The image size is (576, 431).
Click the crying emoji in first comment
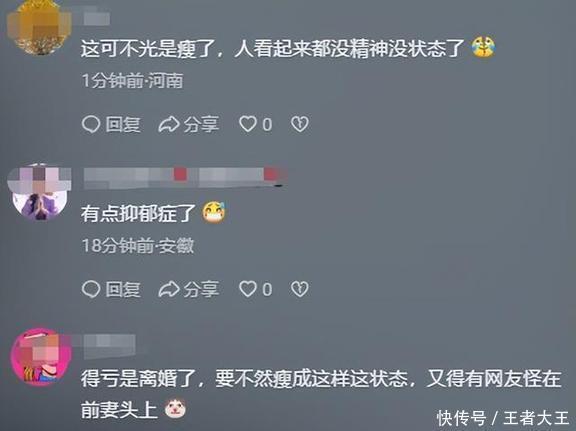pyautogui.click(x=483, y=47)
